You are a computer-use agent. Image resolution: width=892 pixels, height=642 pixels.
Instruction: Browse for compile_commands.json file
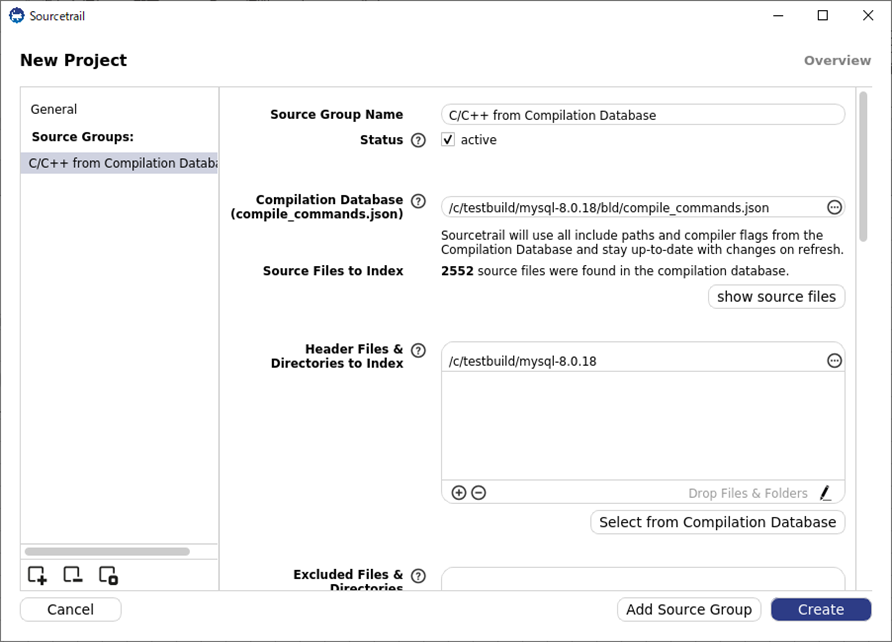tap(834, 208)
